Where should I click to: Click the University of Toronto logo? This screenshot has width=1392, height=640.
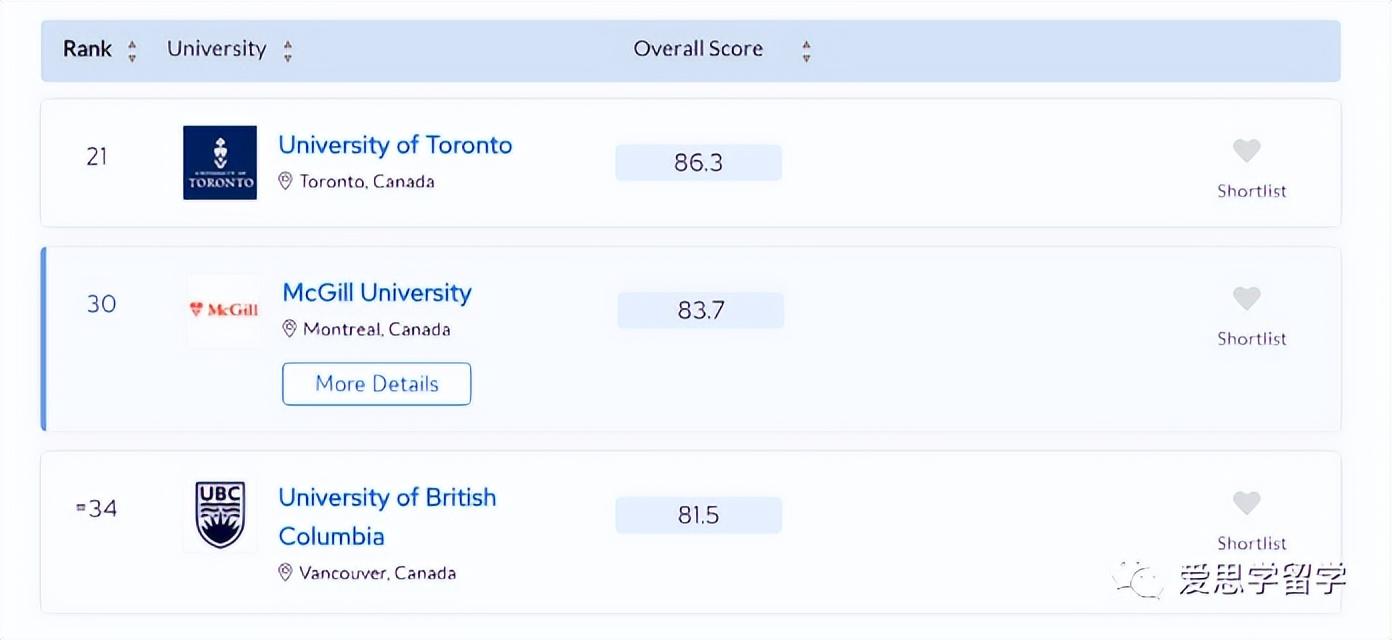tap(220, 162)
